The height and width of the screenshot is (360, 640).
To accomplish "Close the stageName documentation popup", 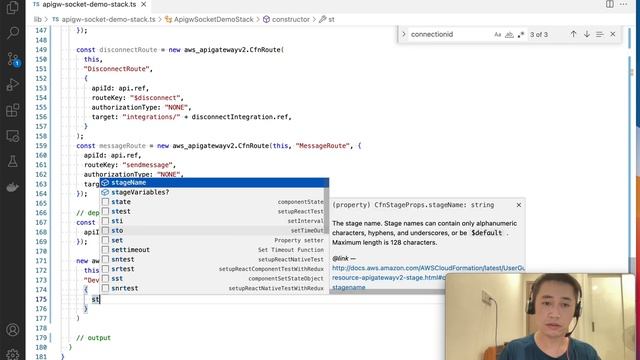I will pyautogui.click(x=519, y=205).
